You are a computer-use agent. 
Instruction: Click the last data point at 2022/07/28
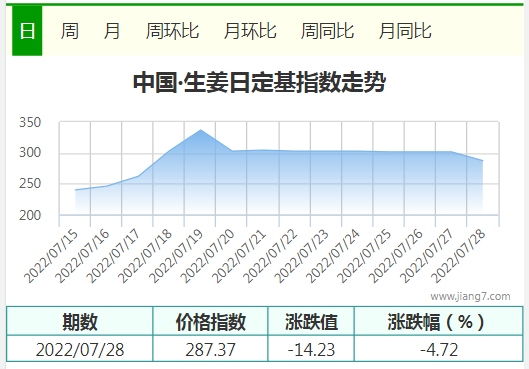click(x=483, y=161)
